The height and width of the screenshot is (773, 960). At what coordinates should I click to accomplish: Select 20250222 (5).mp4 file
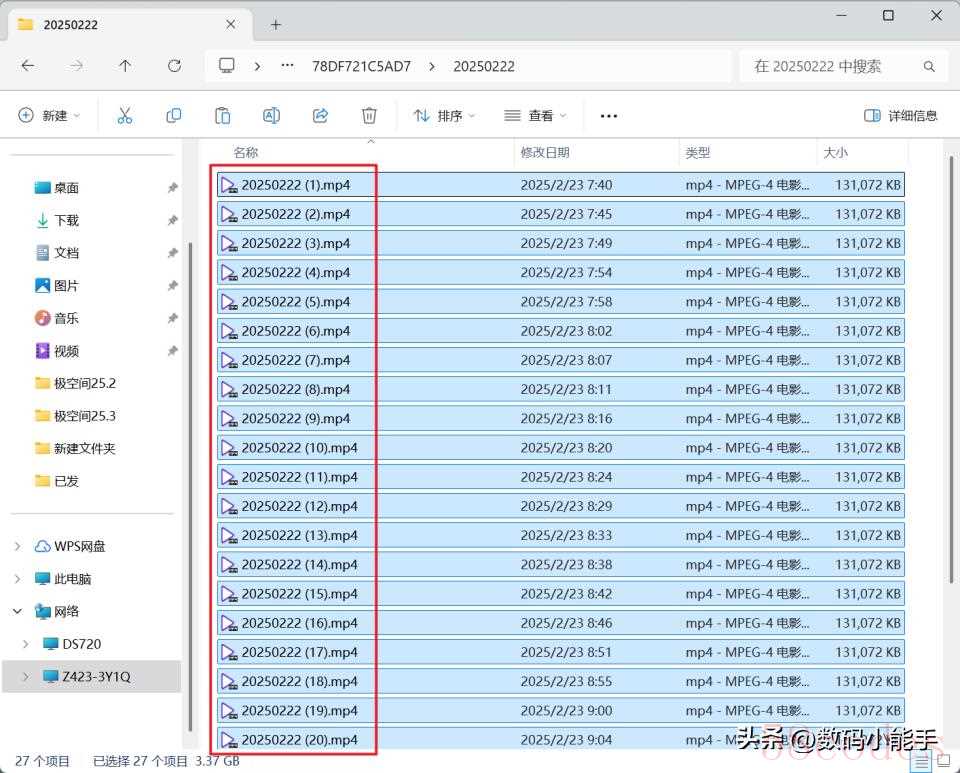[x=296, y=302]
